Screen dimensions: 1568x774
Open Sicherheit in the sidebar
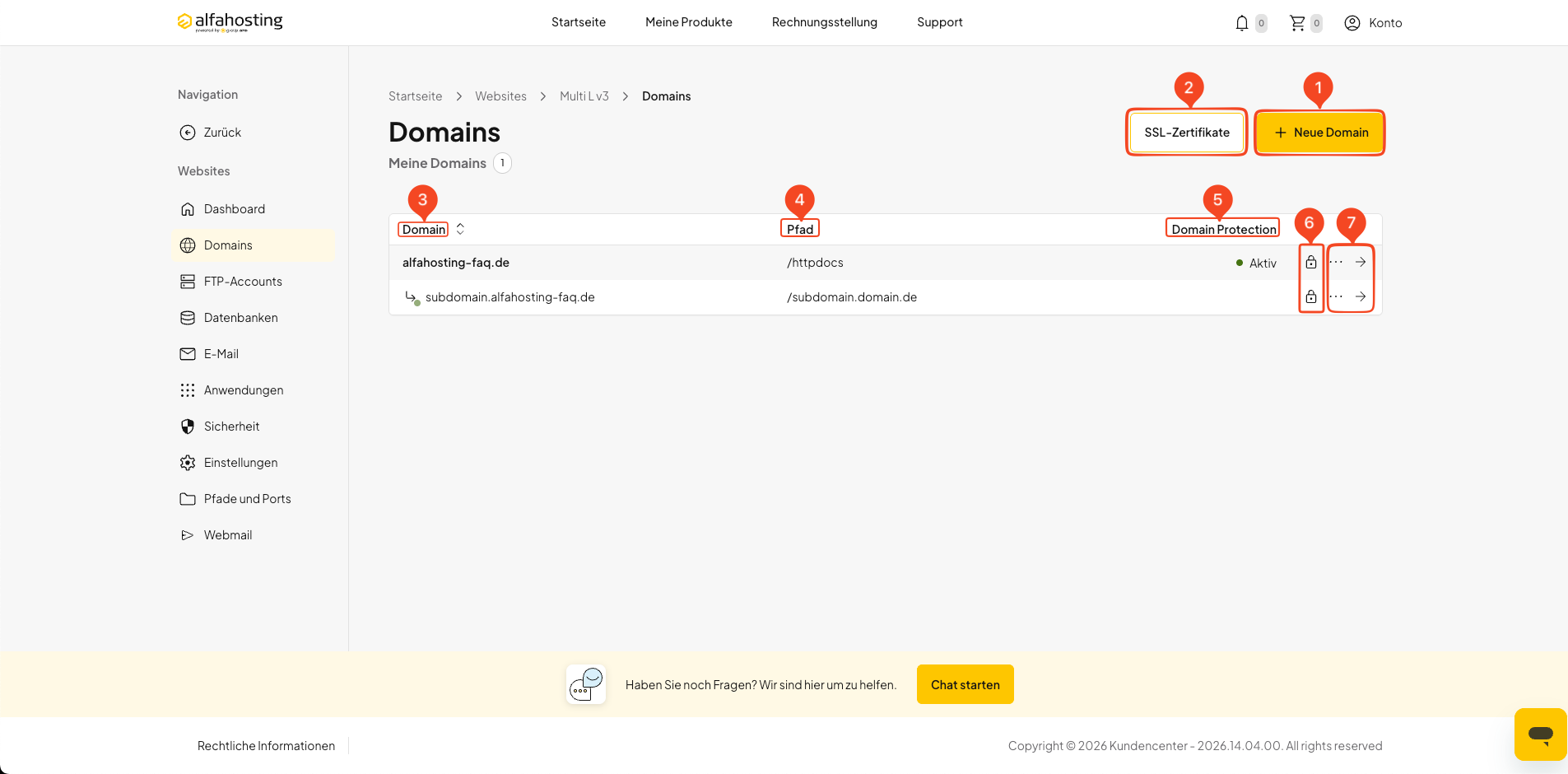coord(254,427)
